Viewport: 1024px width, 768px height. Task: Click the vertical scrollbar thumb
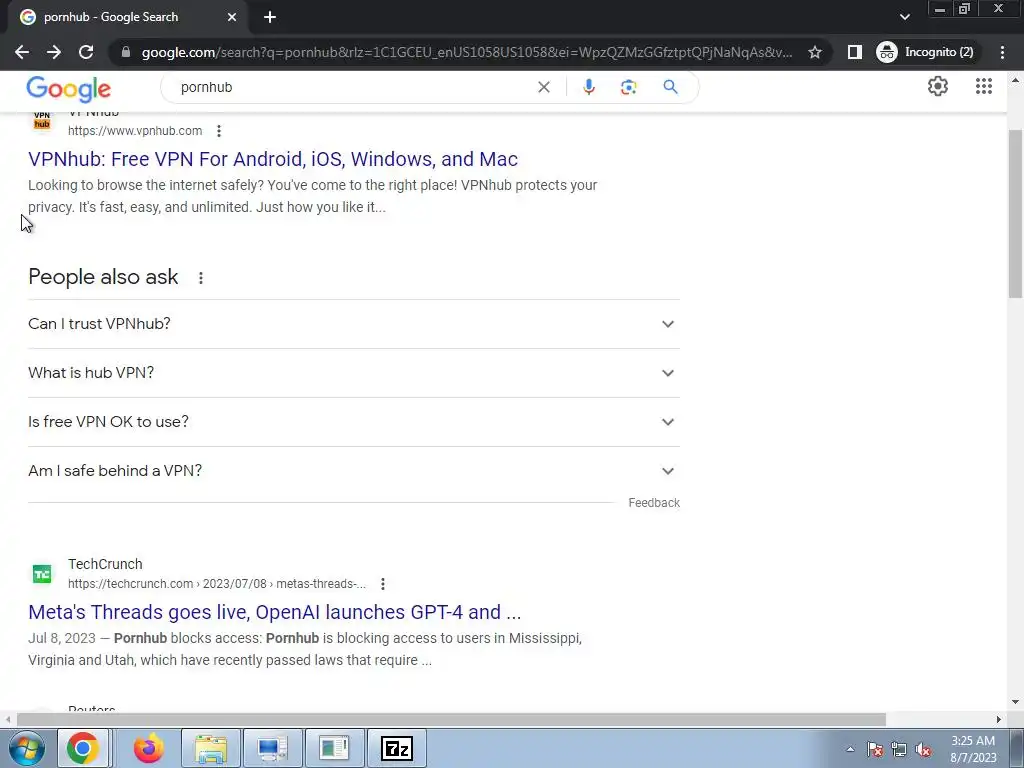(x=1015, y=214)
